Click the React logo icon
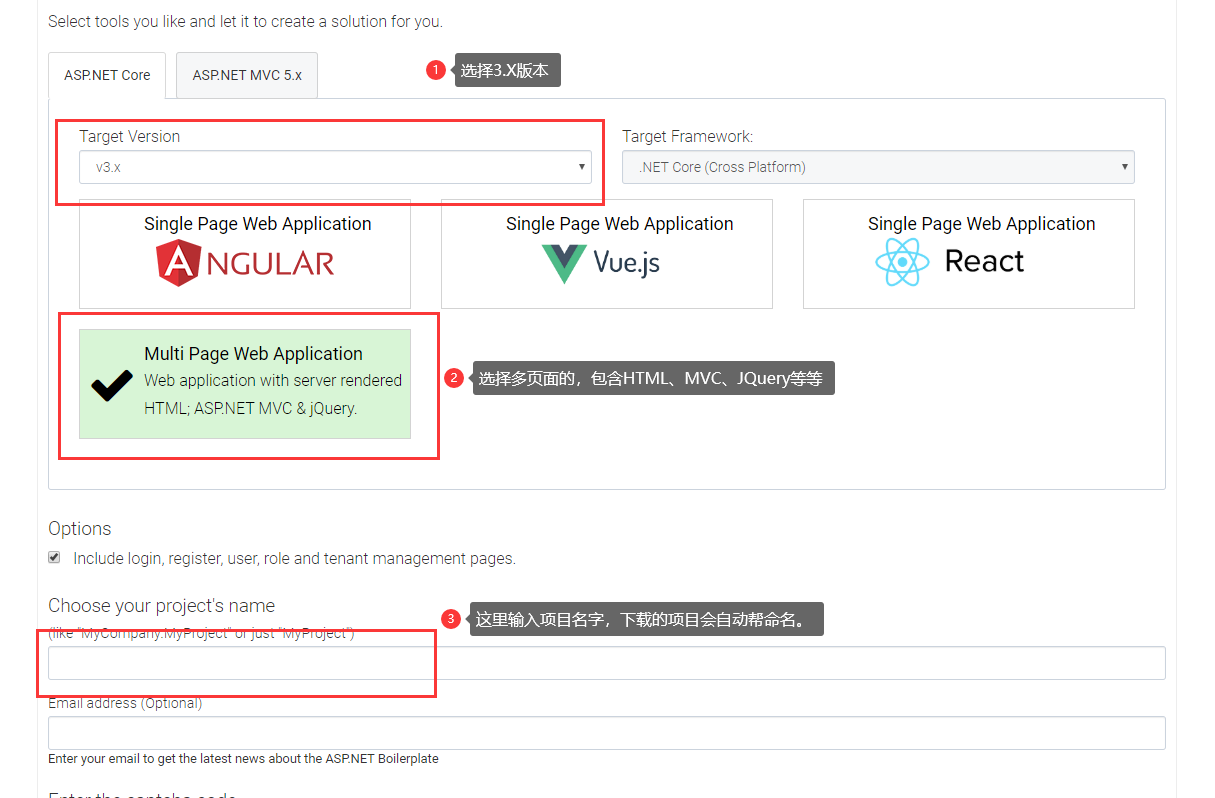The height and width of the screenshot is (798, 1215). tap(950, 262)
